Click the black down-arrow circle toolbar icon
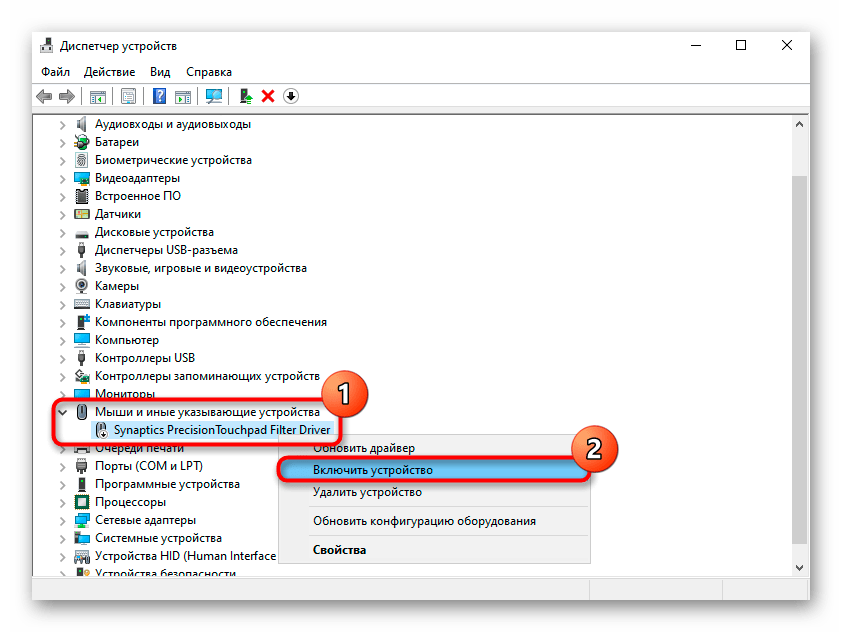 (x=291, y=96)
